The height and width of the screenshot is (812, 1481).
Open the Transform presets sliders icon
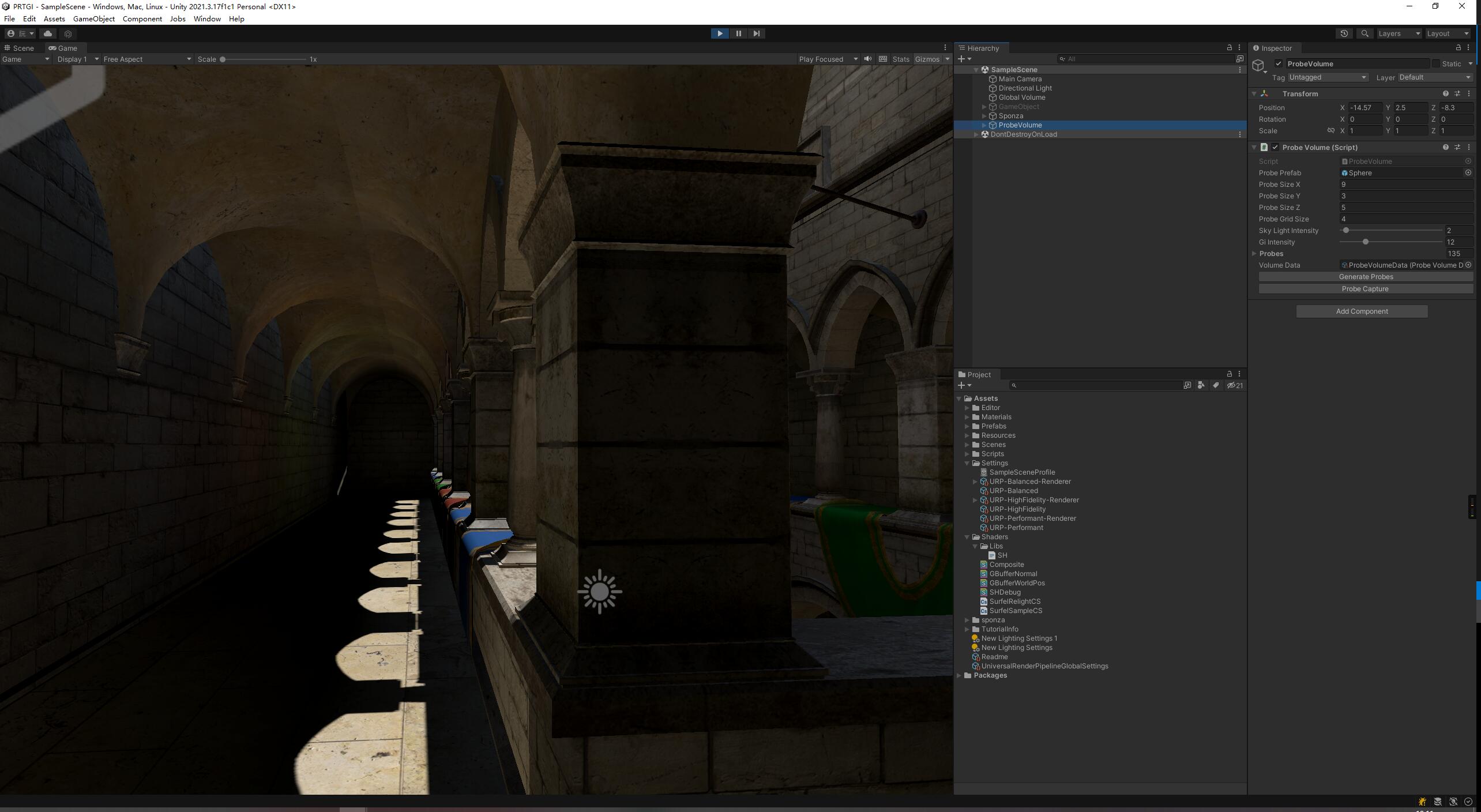1457,93
